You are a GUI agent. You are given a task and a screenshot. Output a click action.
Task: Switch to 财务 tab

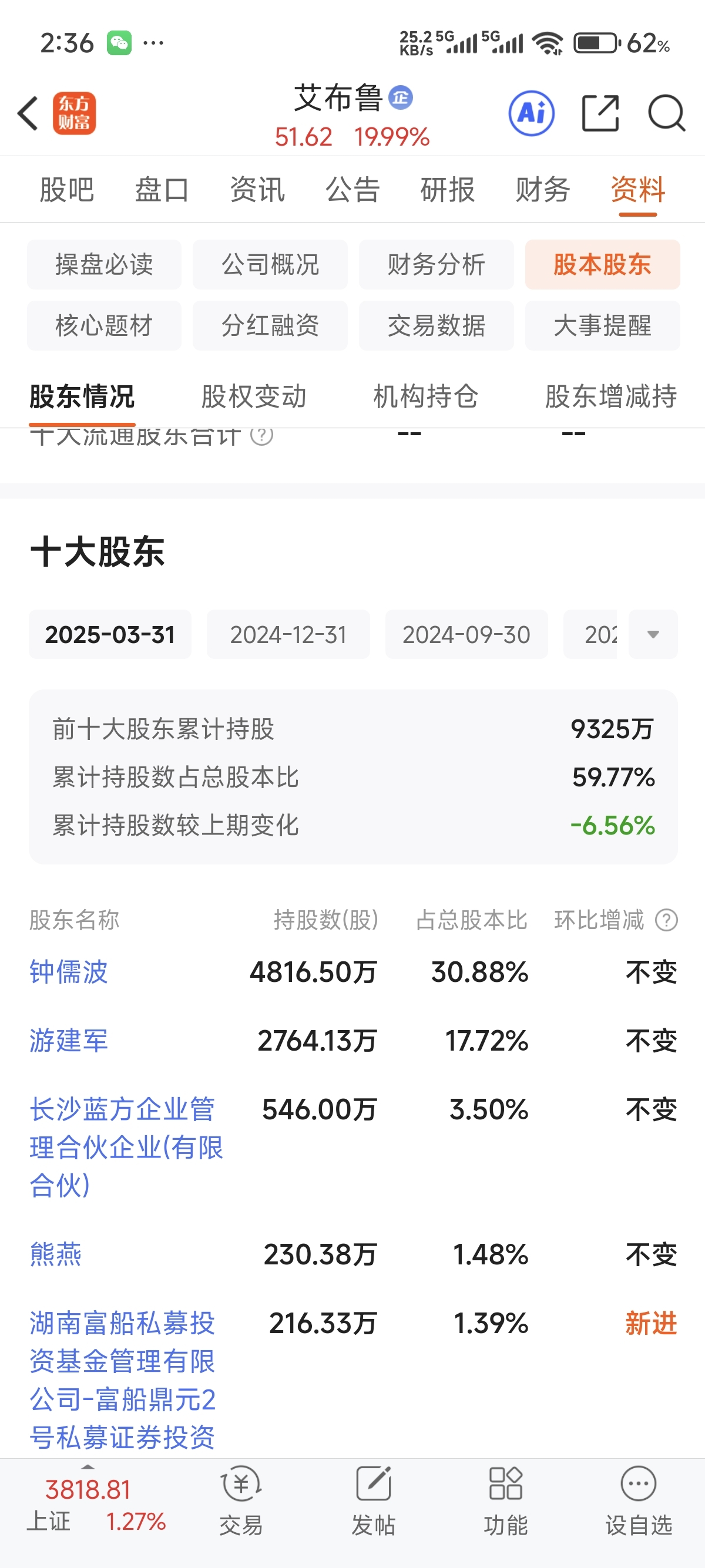point(542,189)
